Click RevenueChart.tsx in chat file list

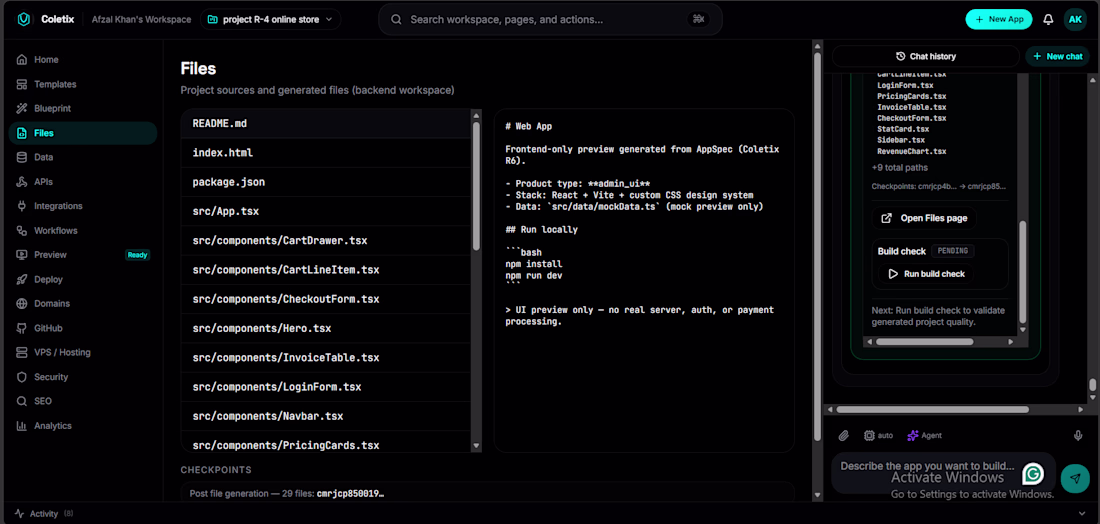click(x=911, y=152)
